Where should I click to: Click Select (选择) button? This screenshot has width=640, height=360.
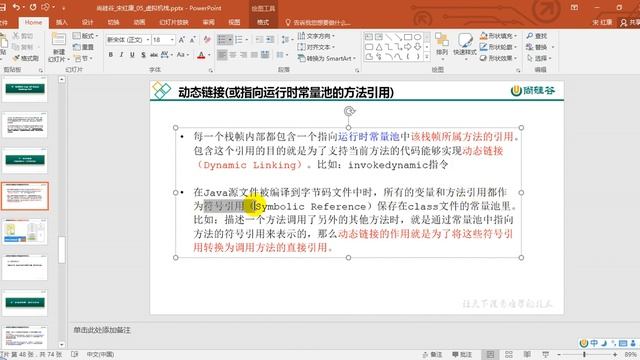[x=539, y=58]
